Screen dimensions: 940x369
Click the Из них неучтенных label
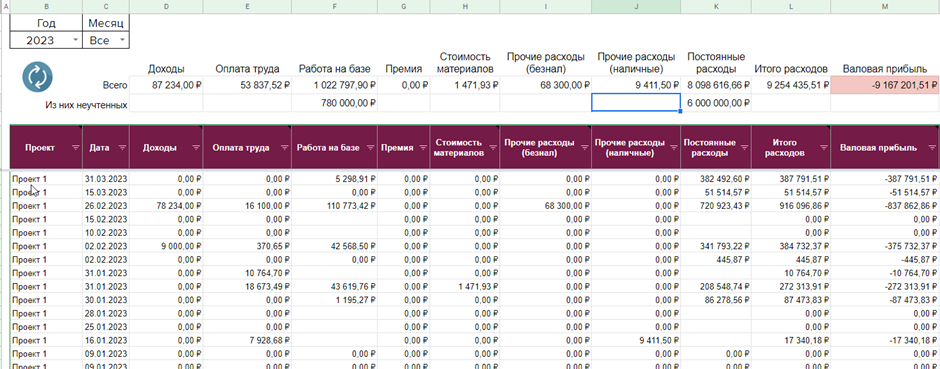coord(86,104)
